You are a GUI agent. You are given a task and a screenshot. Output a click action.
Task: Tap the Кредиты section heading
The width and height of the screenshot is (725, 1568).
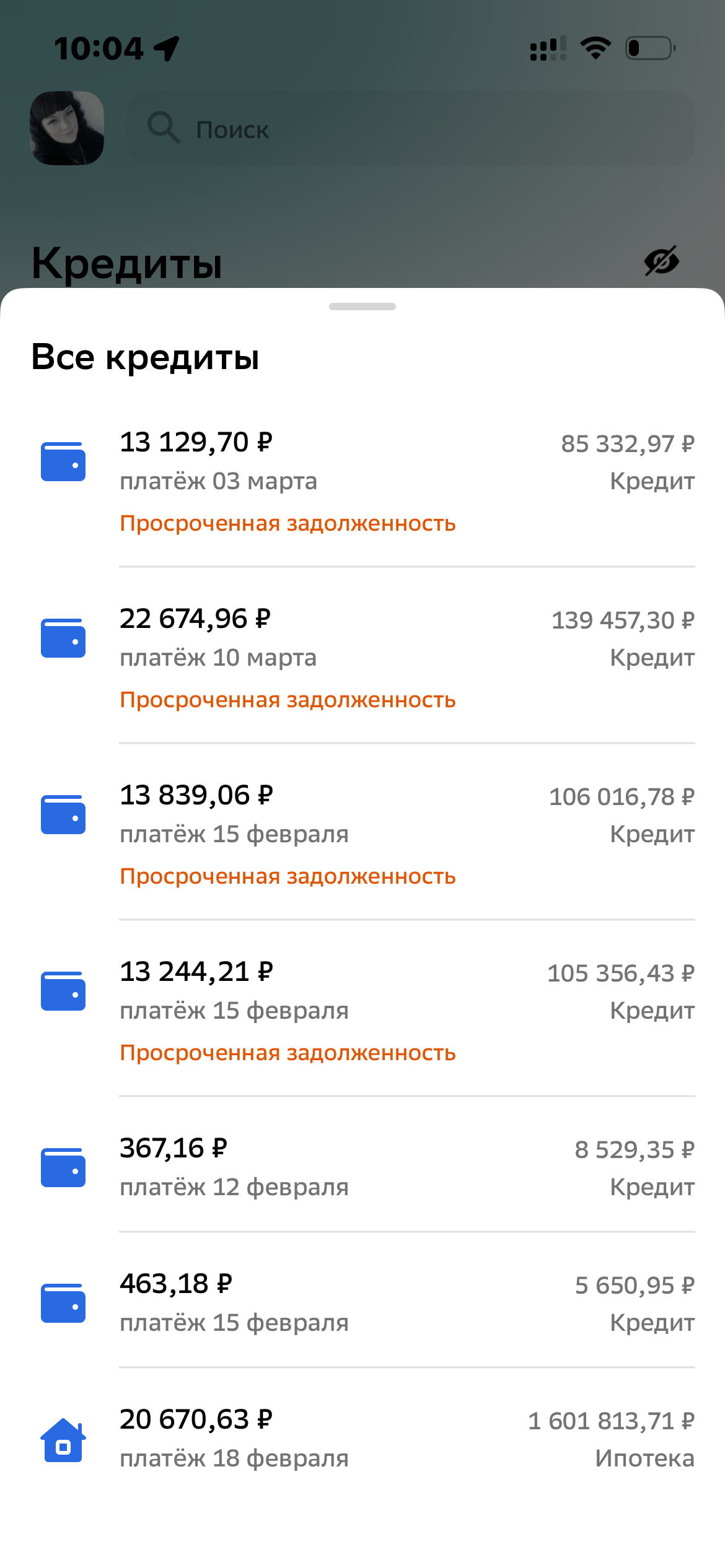click(126, 263)
